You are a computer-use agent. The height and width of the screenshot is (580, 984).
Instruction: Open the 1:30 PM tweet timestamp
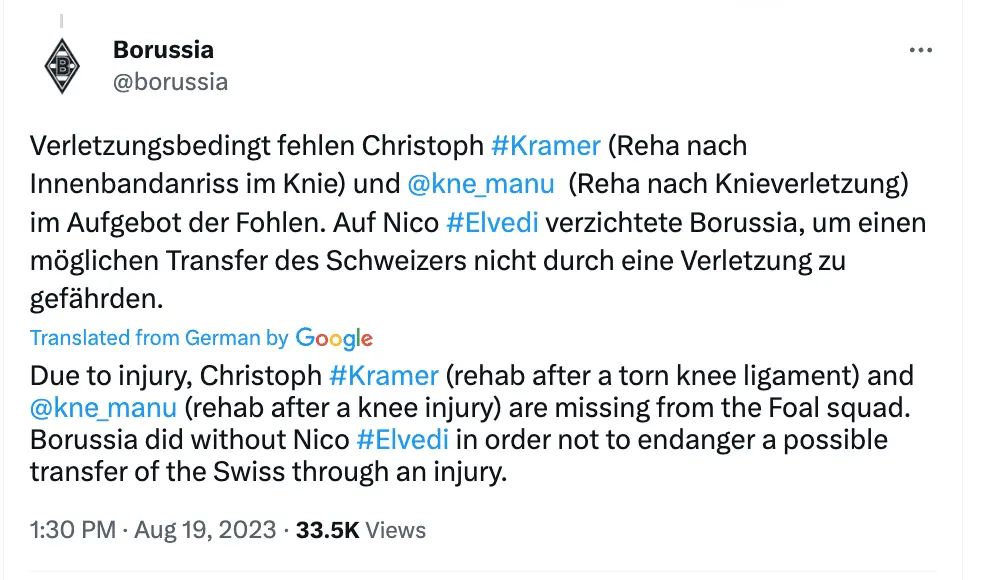tap(73, 530)
